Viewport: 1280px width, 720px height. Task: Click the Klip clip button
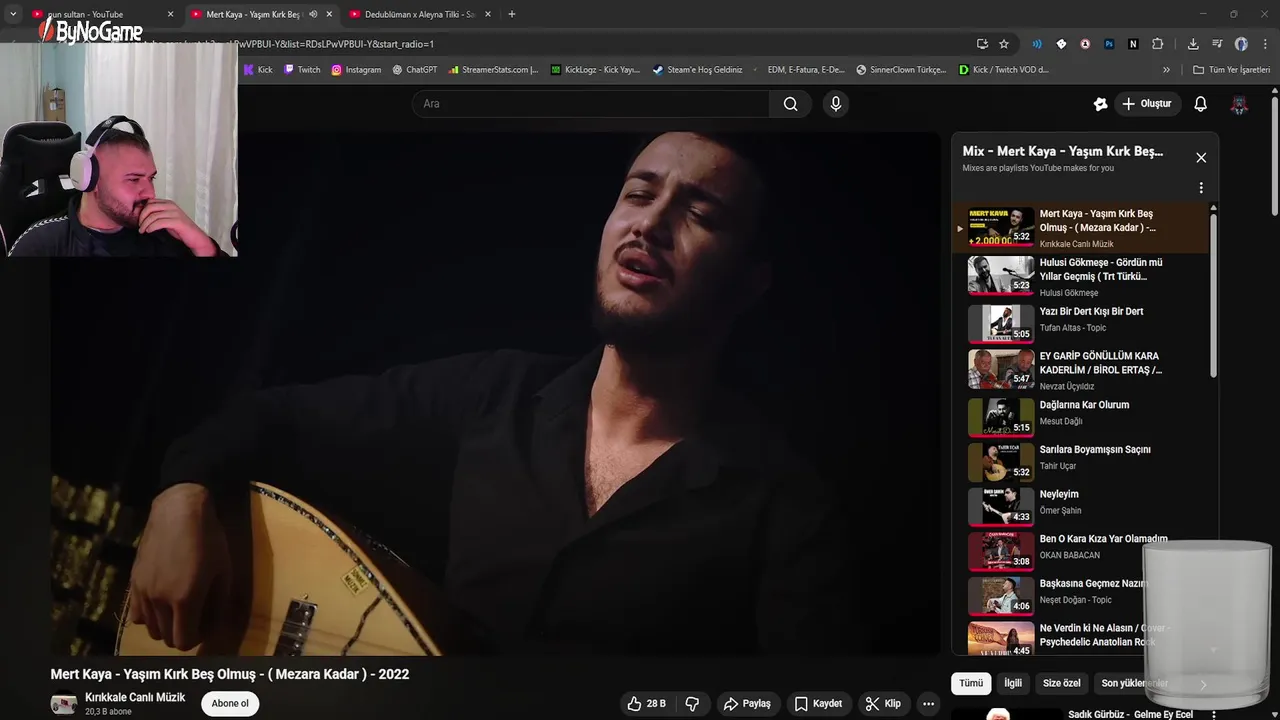883,704
